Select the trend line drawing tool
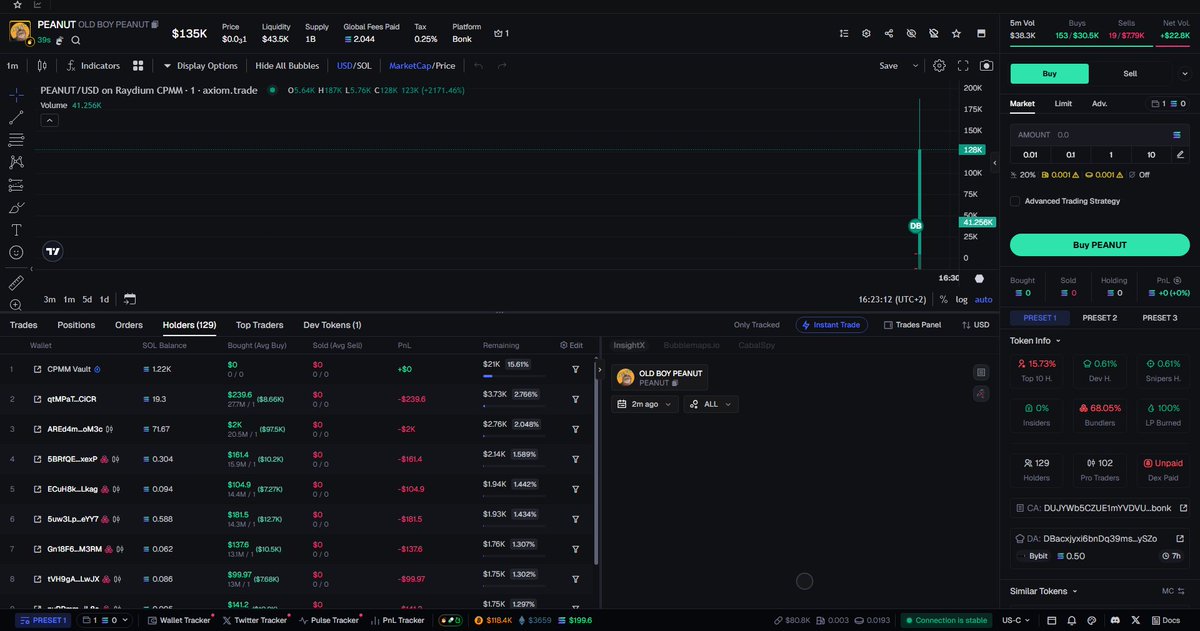 pyautogui.click(x=16, y=117)
